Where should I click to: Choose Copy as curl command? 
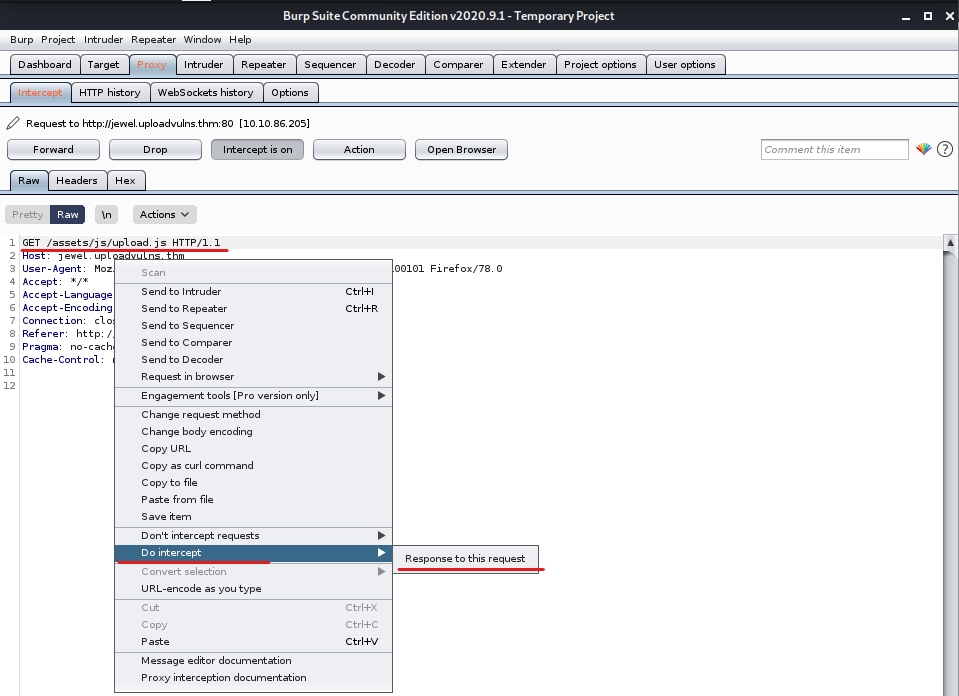(x=253, y=465)
